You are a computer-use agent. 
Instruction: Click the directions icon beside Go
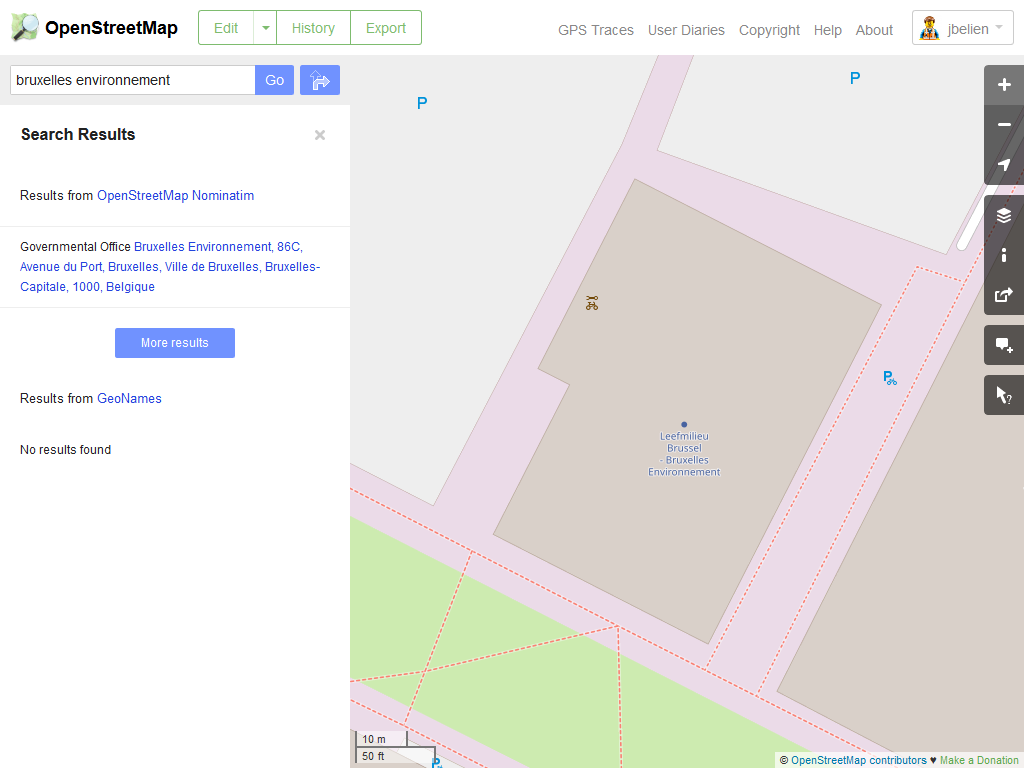click(320, 80)
